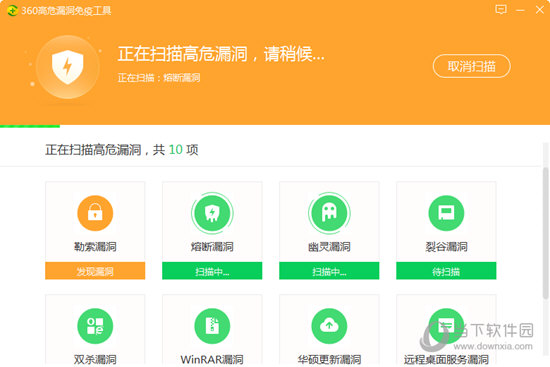Select the 勒索漏洞 lock icon

click(x=95, y=213)
